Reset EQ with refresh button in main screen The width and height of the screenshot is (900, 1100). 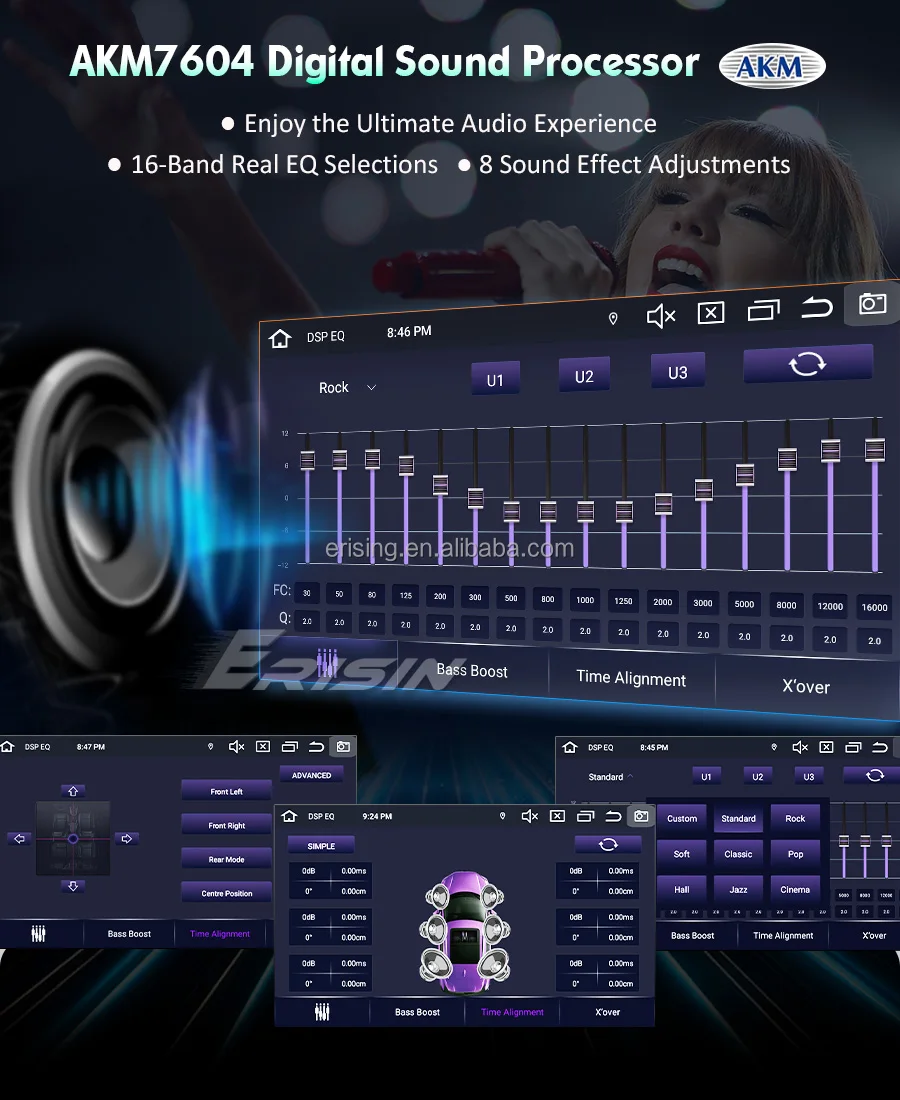[x=807, y=363]
